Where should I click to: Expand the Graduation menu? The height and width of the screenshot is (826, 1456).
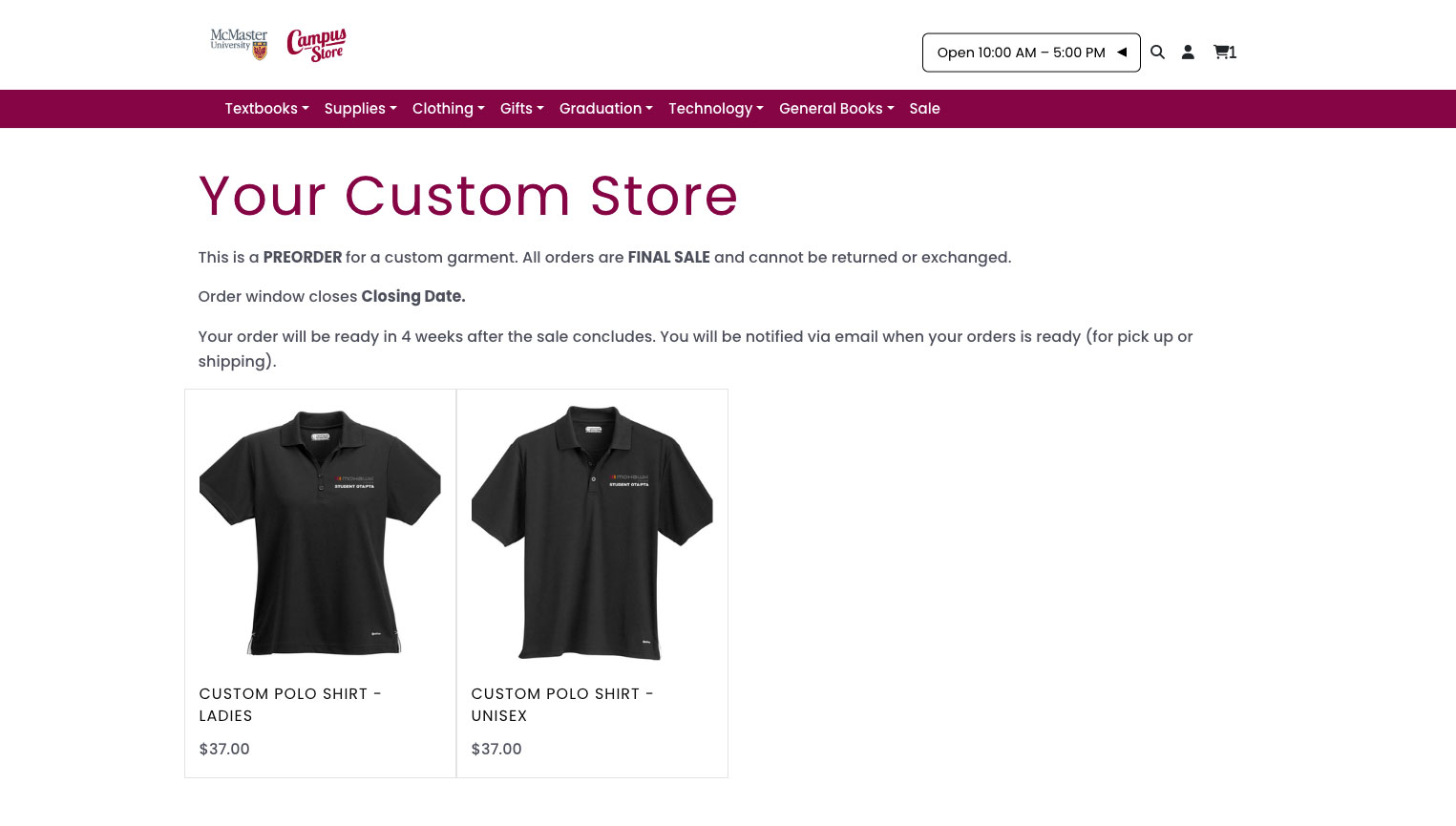tap(605, 109)
